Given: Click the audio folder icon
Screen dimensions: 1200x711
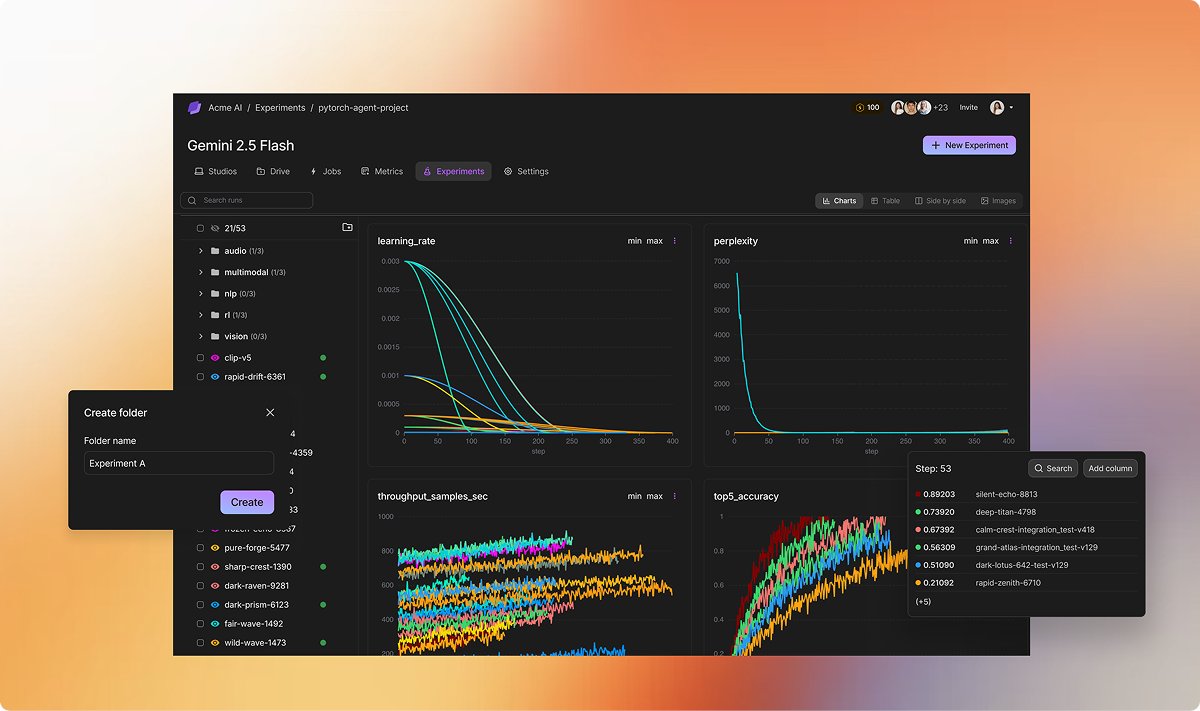Looking at the screenshot, I should point(215,251).
